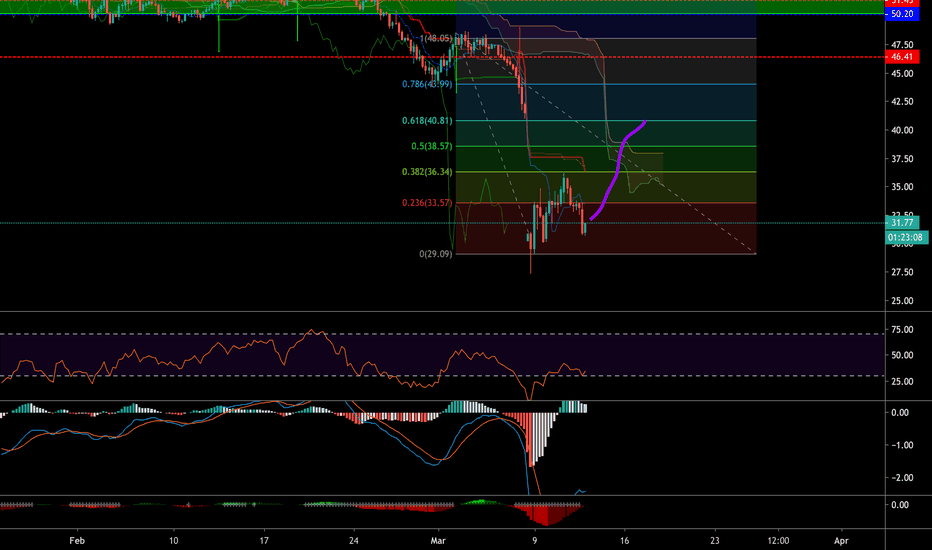Click the Feb date on time axis

coord(77,540)
